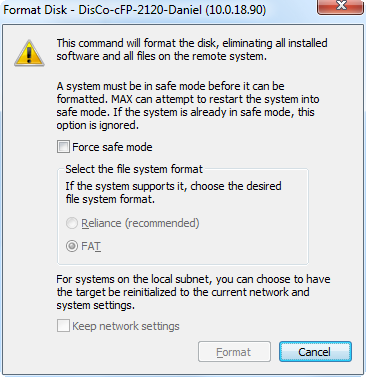Click the local subnet description paragraph
Image resolution: width=366 pixels, height=377 pixels.
tap(193, 292)
